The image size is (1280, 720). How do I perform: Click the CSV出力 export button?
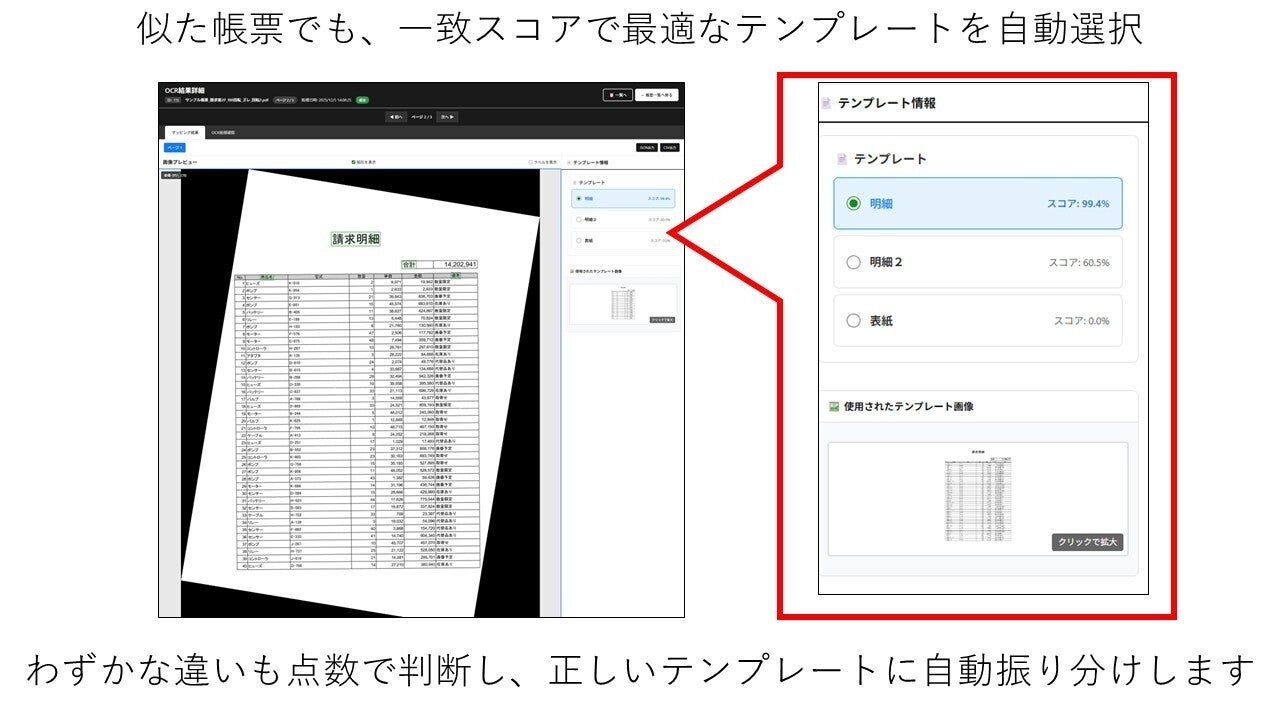[669, 147]
